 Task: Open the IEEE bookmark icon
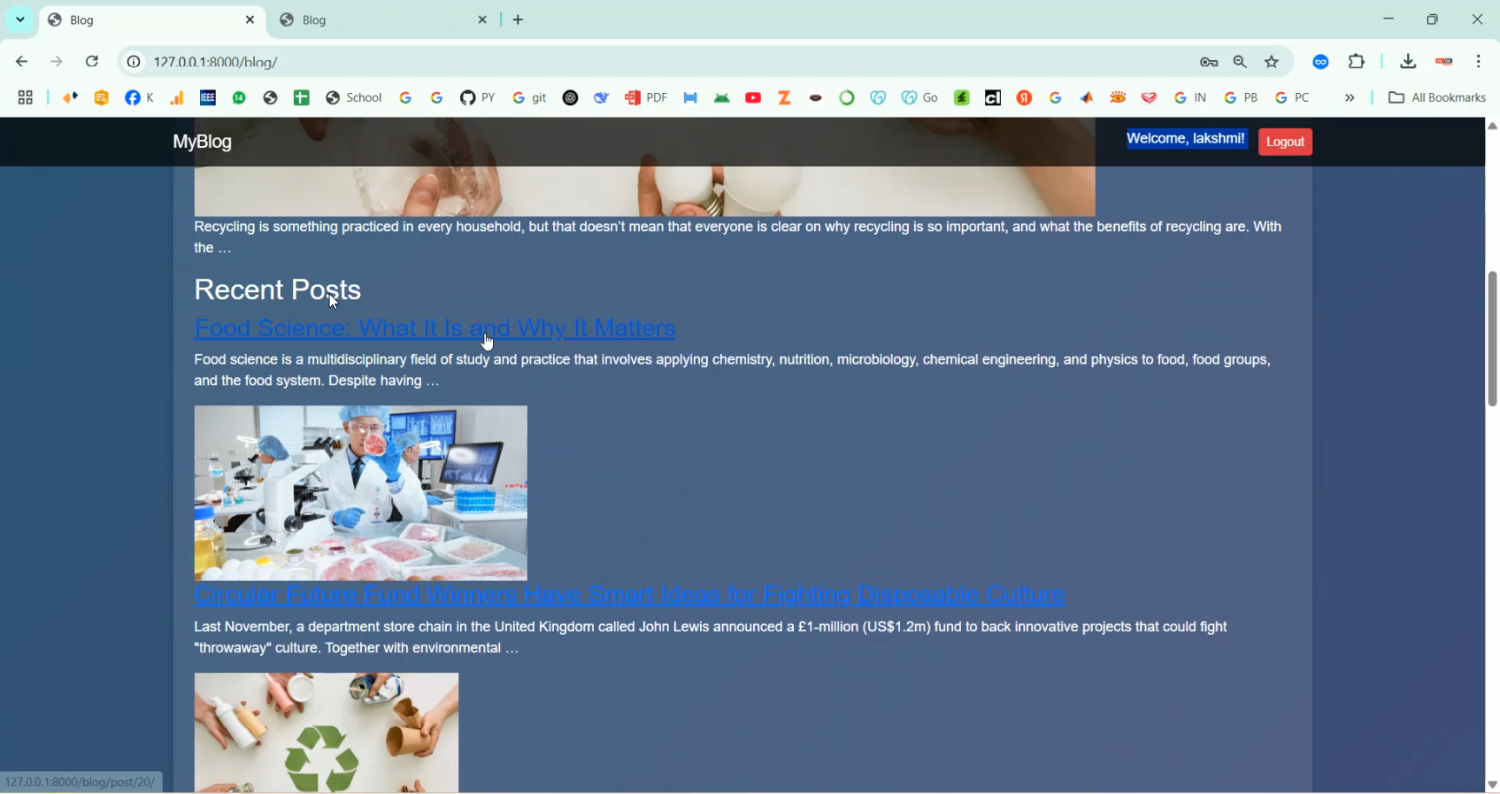click(208, 98)
